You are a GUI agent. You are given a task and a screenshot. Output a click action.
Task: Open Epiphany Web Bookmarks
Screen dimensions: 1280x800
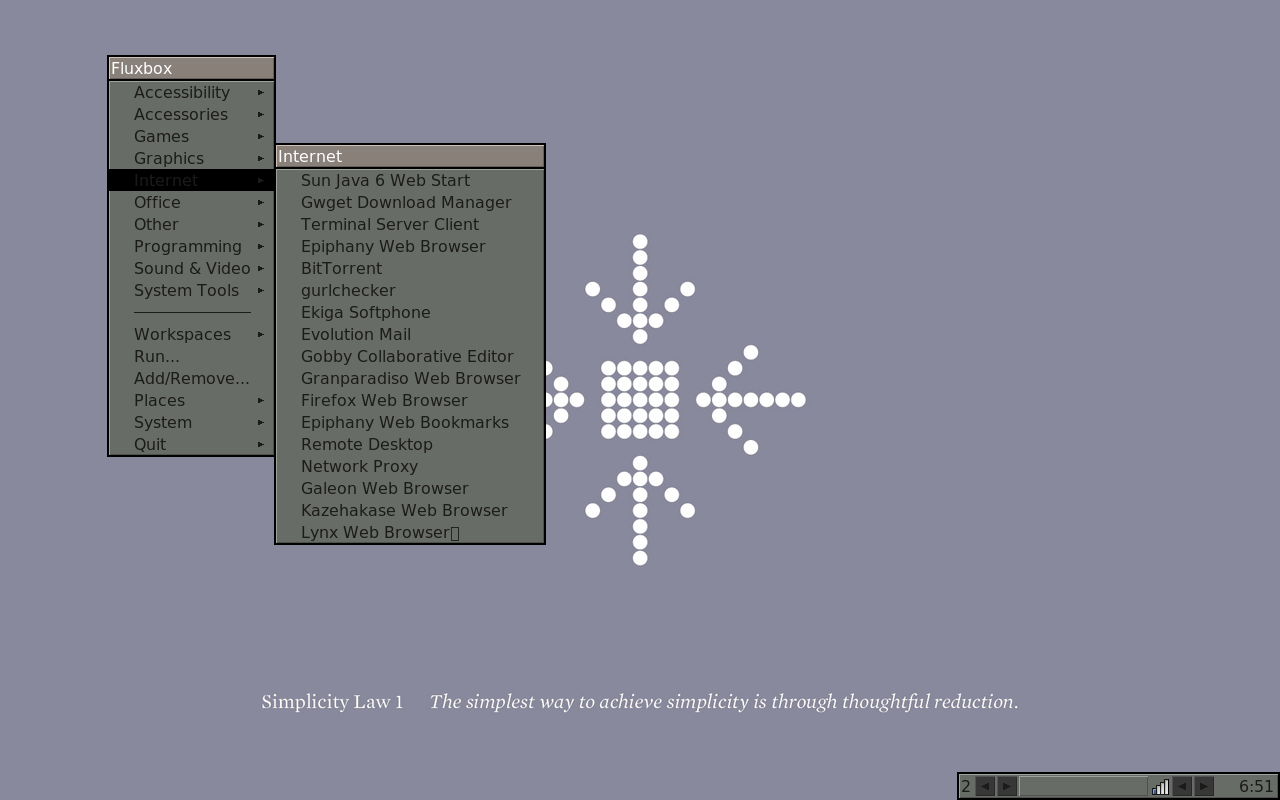(410, 422)
